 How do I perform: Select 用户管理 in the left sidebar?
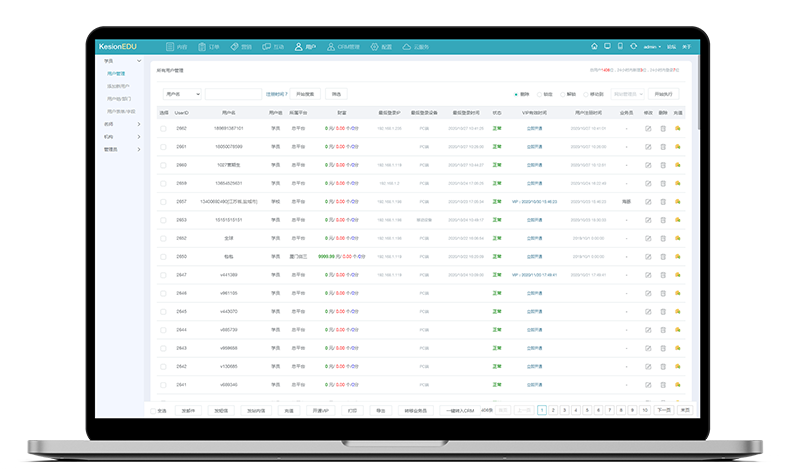116,74
